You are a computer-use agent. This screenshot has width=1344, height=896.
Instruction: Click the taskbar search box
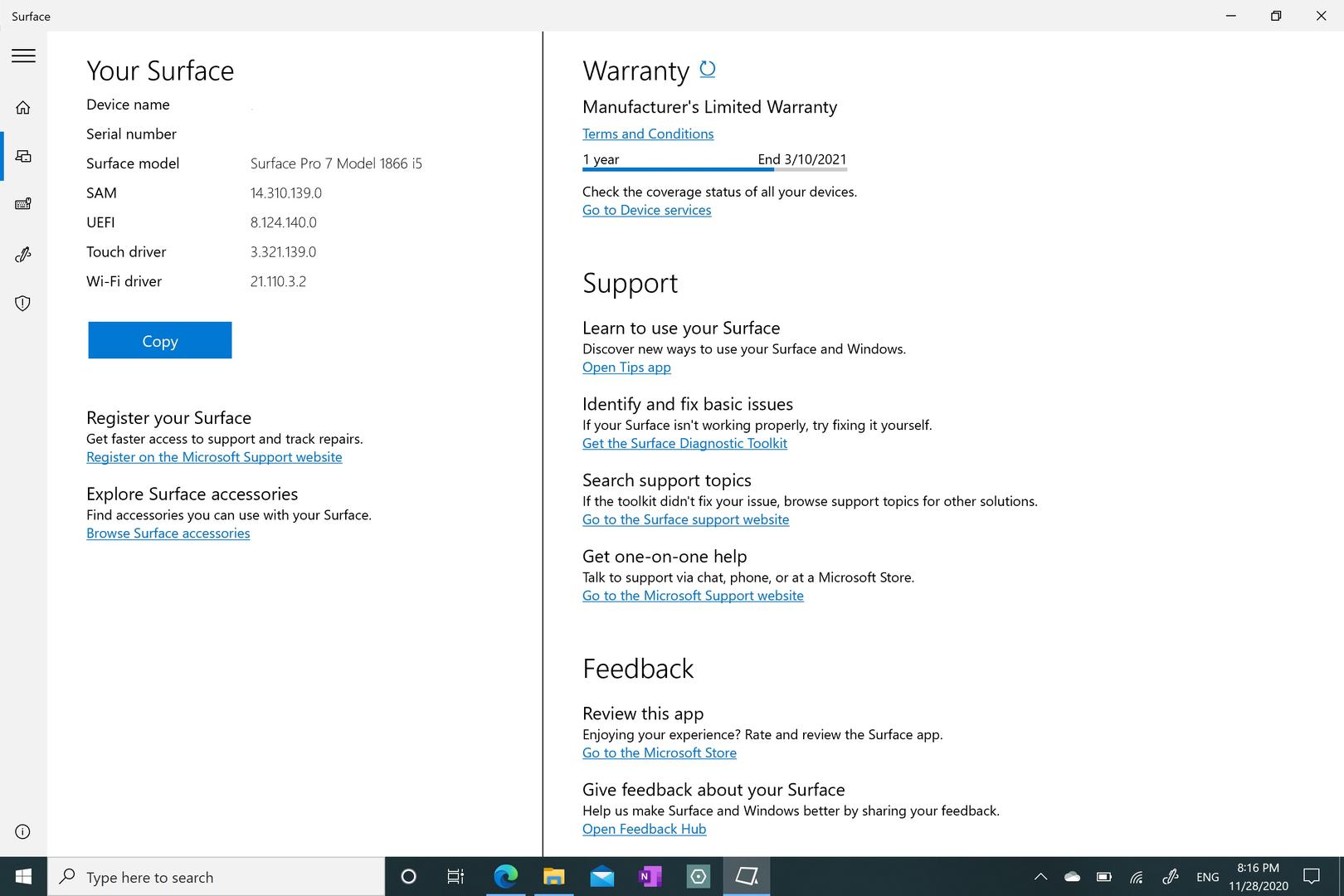pyautogui.click(x=217, y=876)
